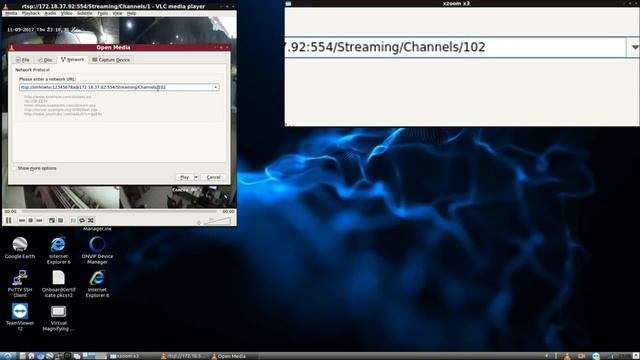Select the OnboardCertificate.pkcs12 file icon
Image resolution: width=640 pixels, height=360 pixels.
click(x=58, y=284)
